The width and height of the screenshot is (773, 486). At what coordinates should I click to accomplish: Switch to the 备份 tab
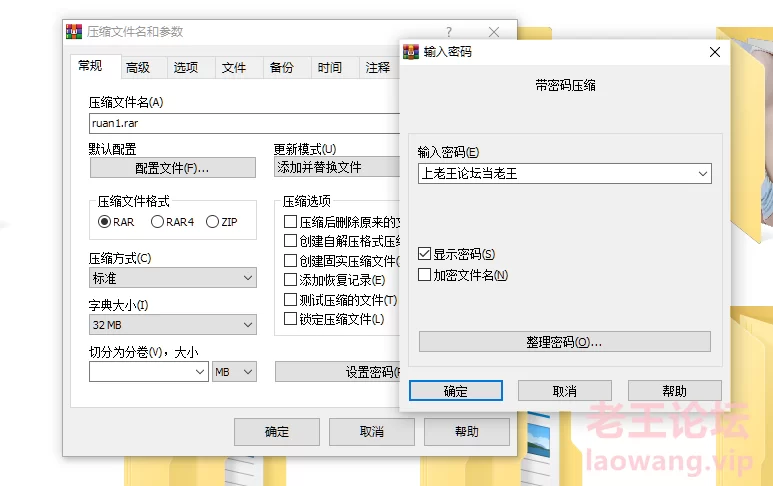(282, 68)
